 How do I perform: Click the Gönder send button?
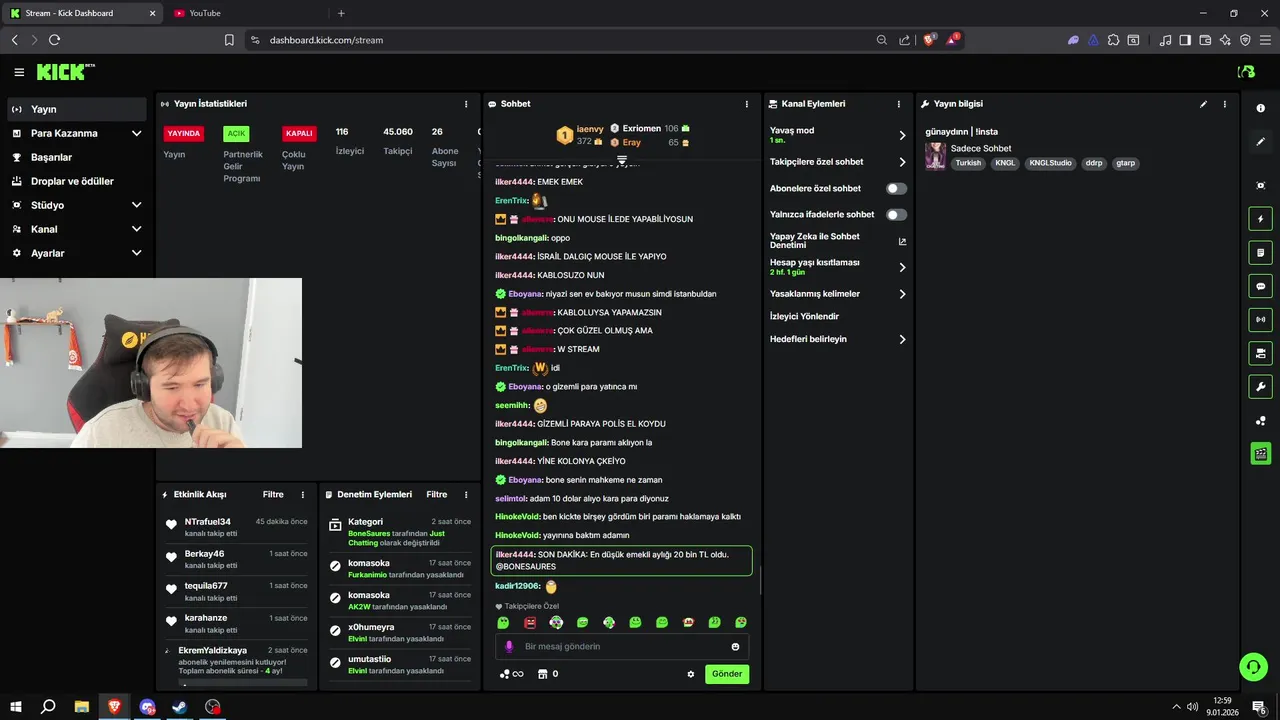coord(727,674)
